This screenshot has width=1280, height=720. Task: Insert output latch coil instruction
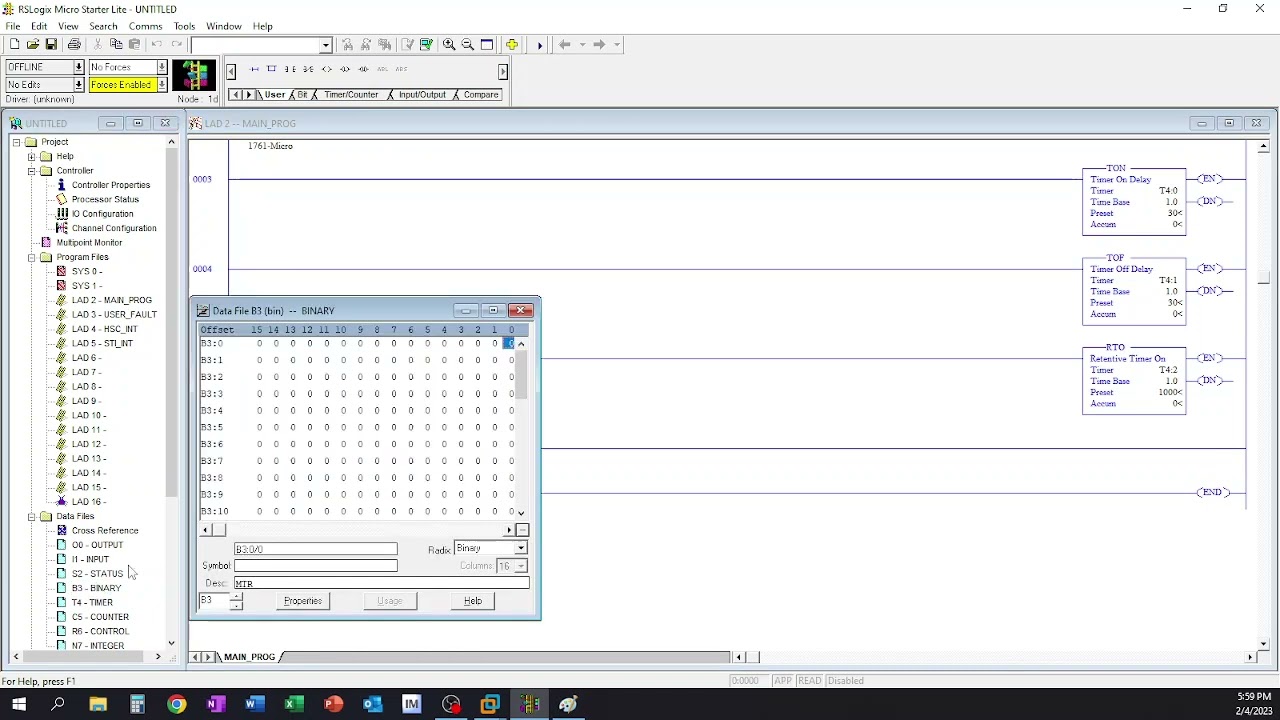345,69
